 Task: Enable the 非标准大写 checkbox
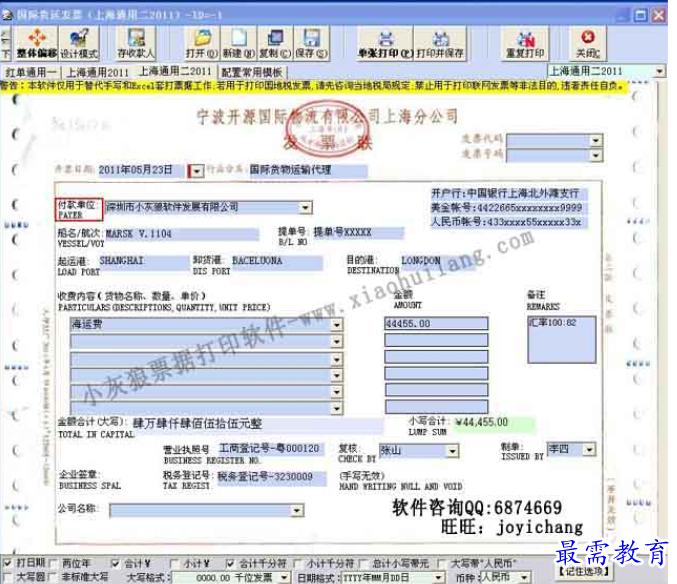[53, 577]
